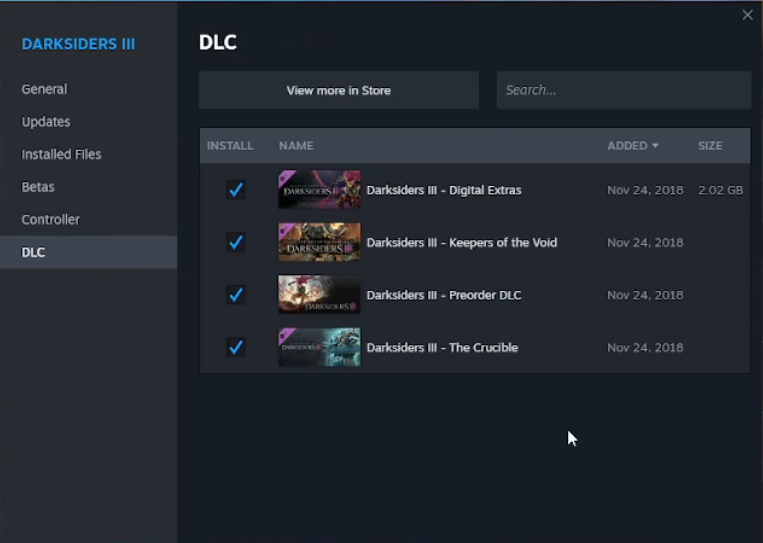Image resolution: width=763 pixels, height=543 pixels.
Task: Click 'Darksiders III - Digital Extras' name
Action: point(444,190)
